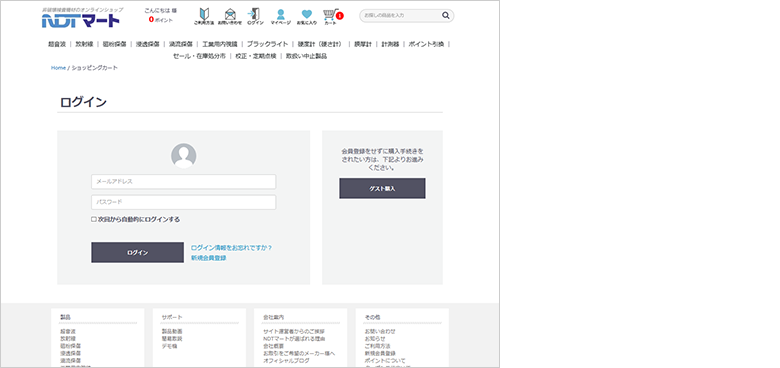
Task: Open 超音波 link in 製品 footer column
Action: (68, 331)
